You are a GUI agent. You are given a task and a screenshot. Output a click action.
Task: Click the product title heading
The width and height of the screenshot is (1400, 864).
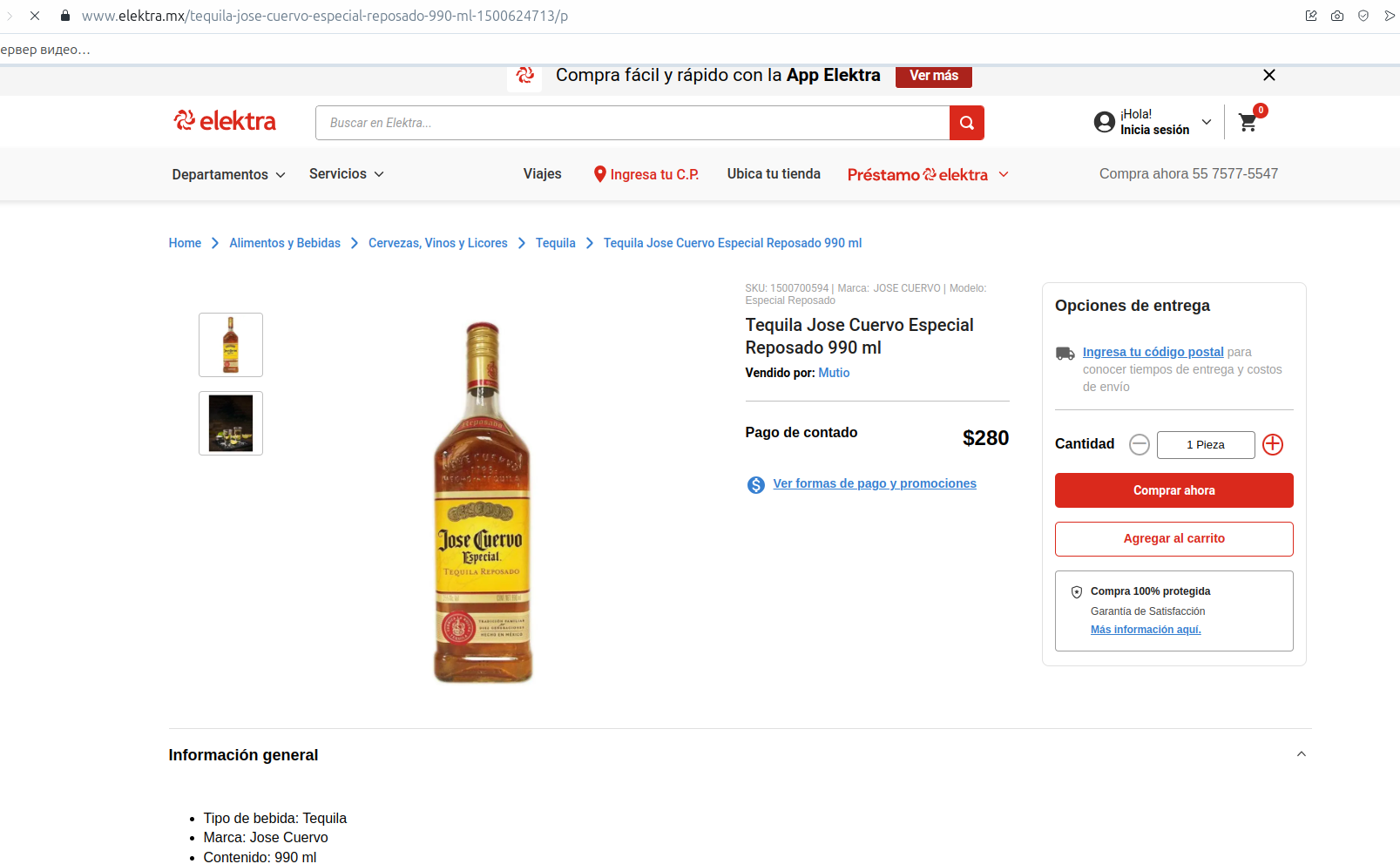[x=860, y=336]
